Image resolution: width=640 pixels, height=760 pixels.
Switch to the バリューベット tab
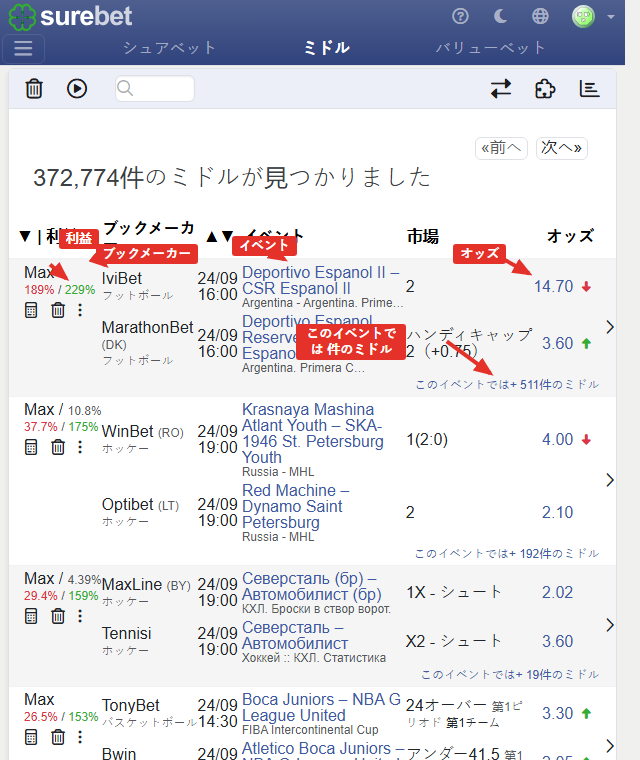point(490,48)
